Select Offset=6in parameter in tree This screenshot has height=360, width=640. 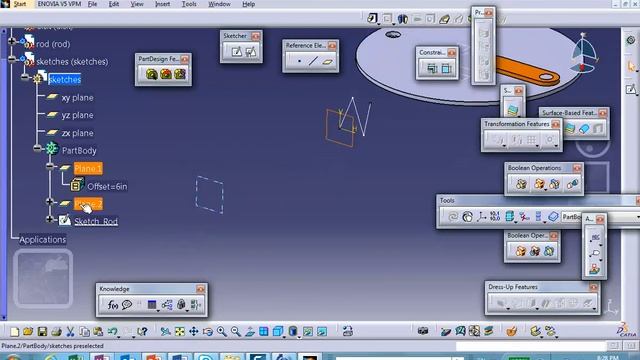pos(107,187)
